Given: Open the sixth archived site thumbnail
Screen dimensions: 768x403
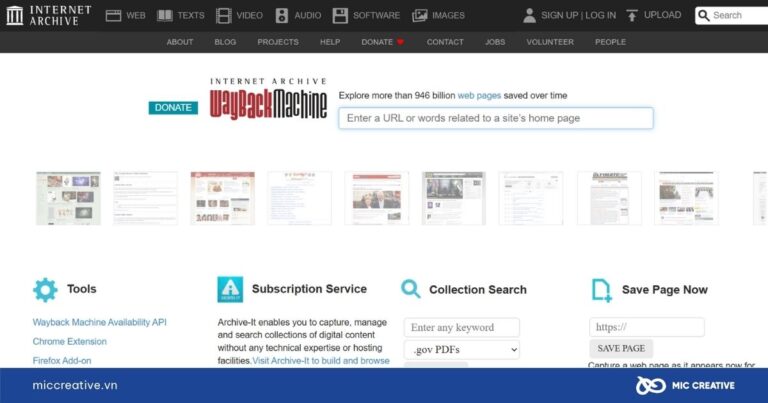Looking at the screenshot, I should [454, 198].
